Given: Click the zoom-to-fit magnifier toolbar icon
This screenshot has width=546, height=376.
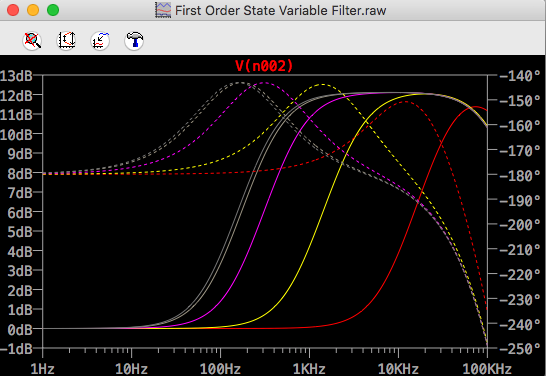Looking at the screenshot, I should pos(32,40).
